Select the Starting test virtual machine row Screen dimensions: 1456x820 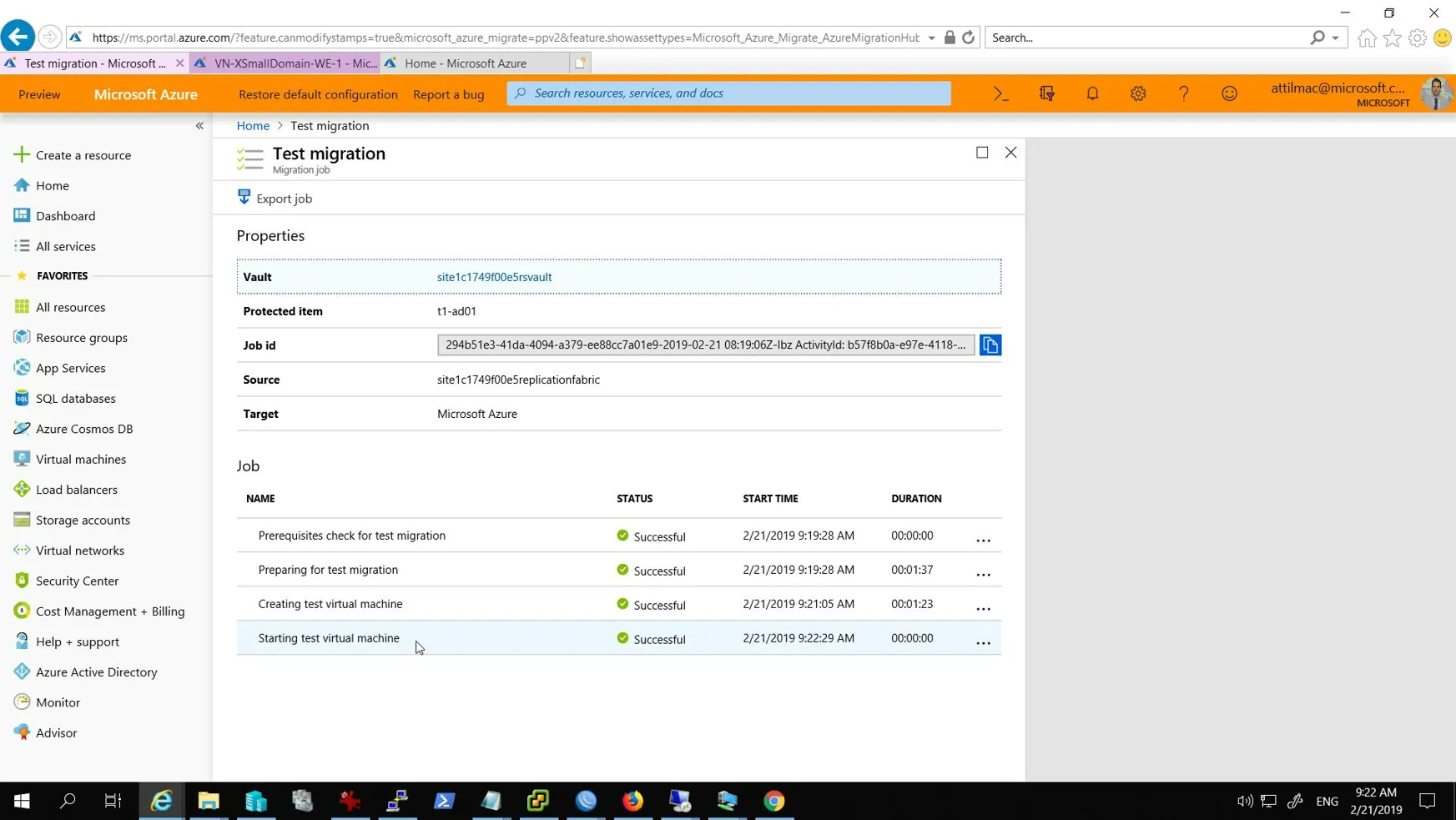(619, 638)
